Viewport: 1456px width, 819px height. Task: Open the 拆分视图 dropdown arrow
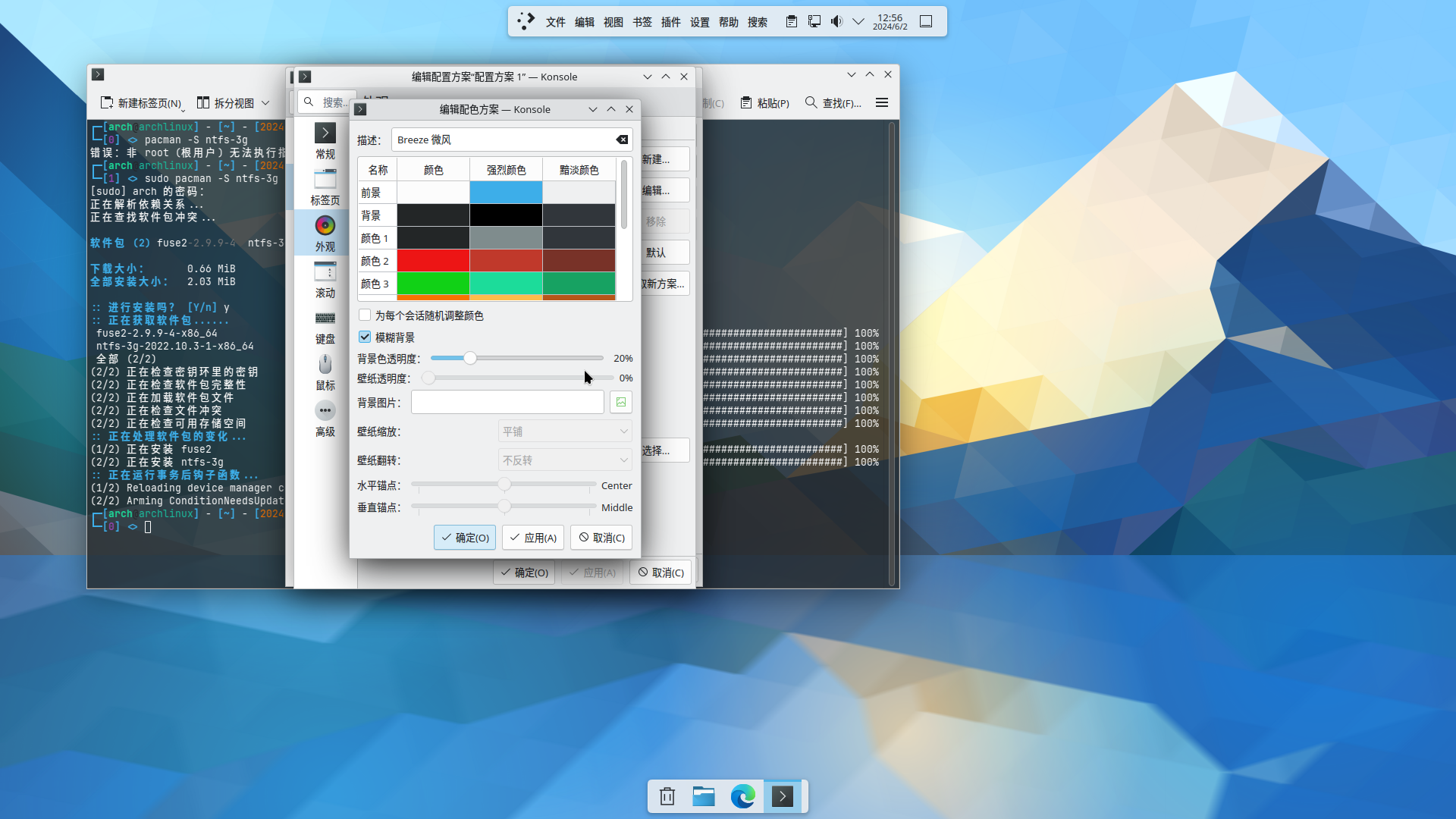point(265,103)
